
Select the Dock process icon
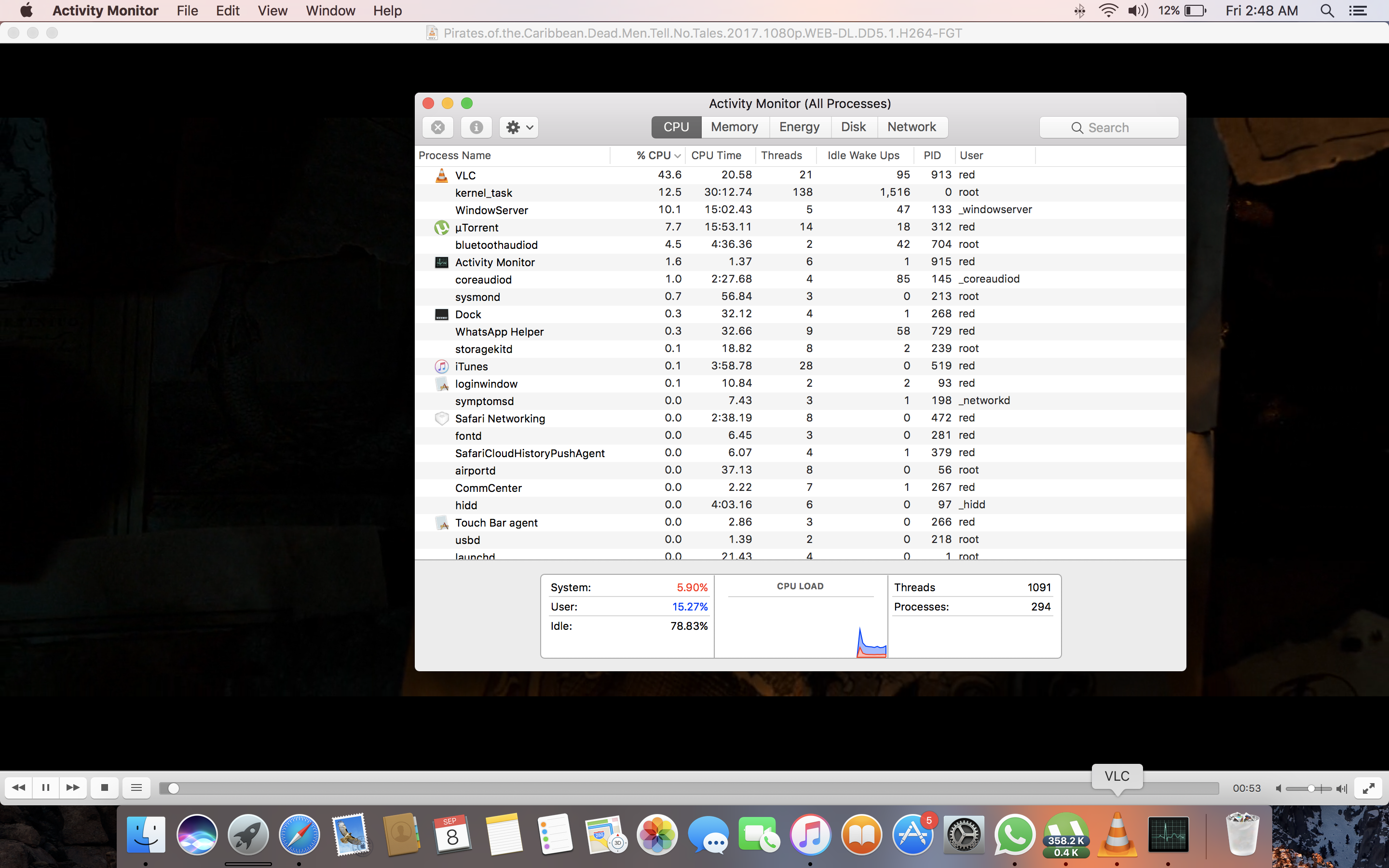pyautogui.click(x=441, y=314)
